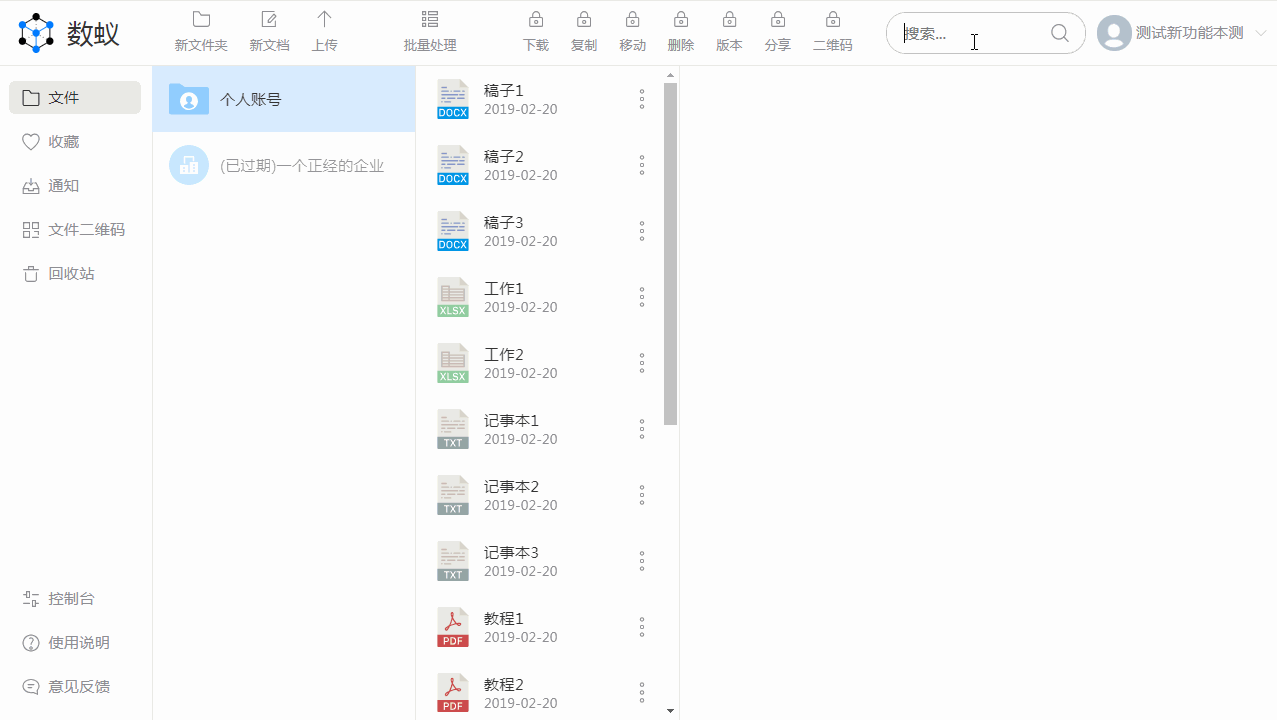Viewport: 1277px width, 720px height.
Task: Select (已过期)一个正经的企业 entry
Action: pos(284,165)
